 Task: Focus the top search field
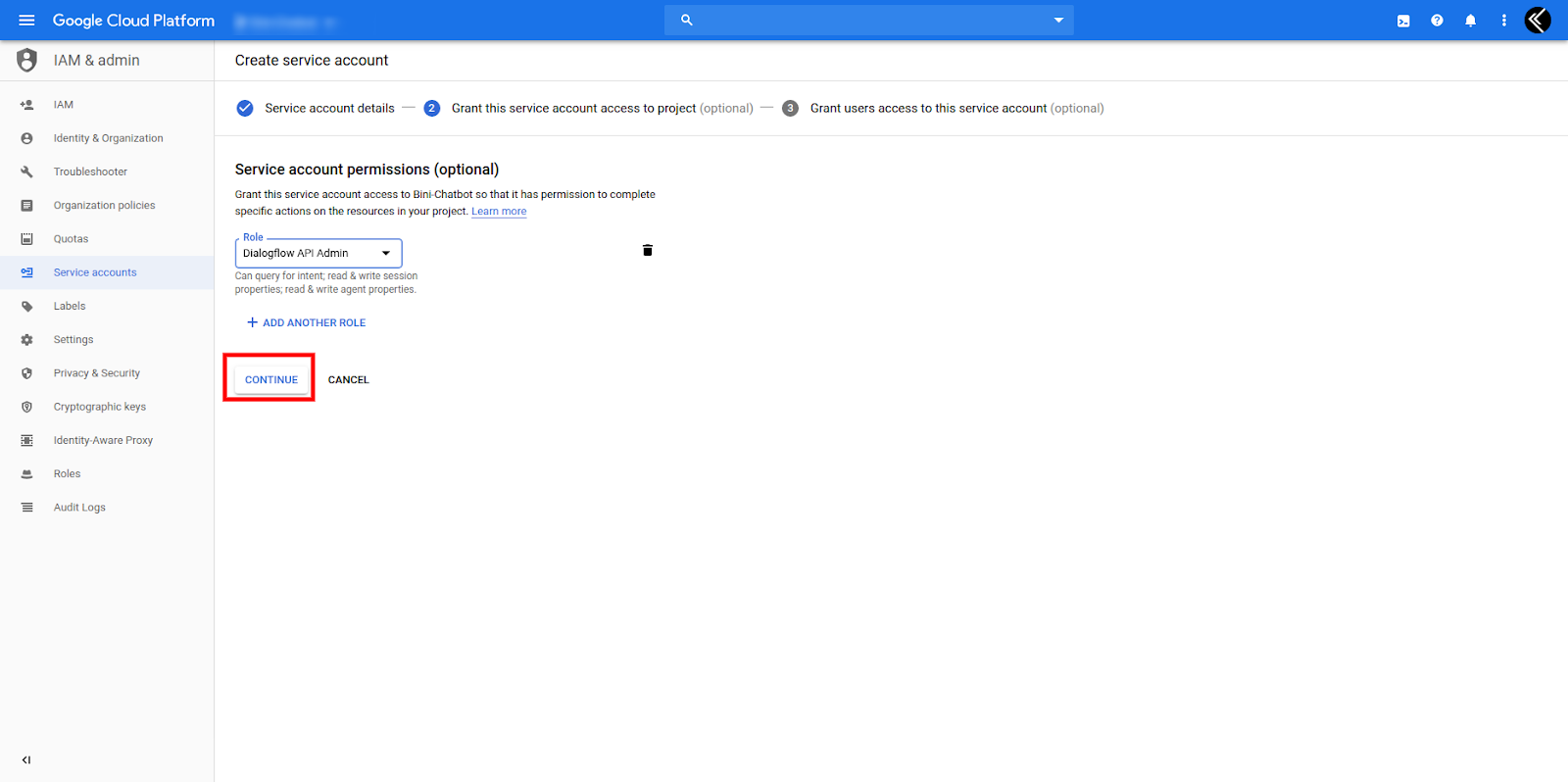coord(869,20)
